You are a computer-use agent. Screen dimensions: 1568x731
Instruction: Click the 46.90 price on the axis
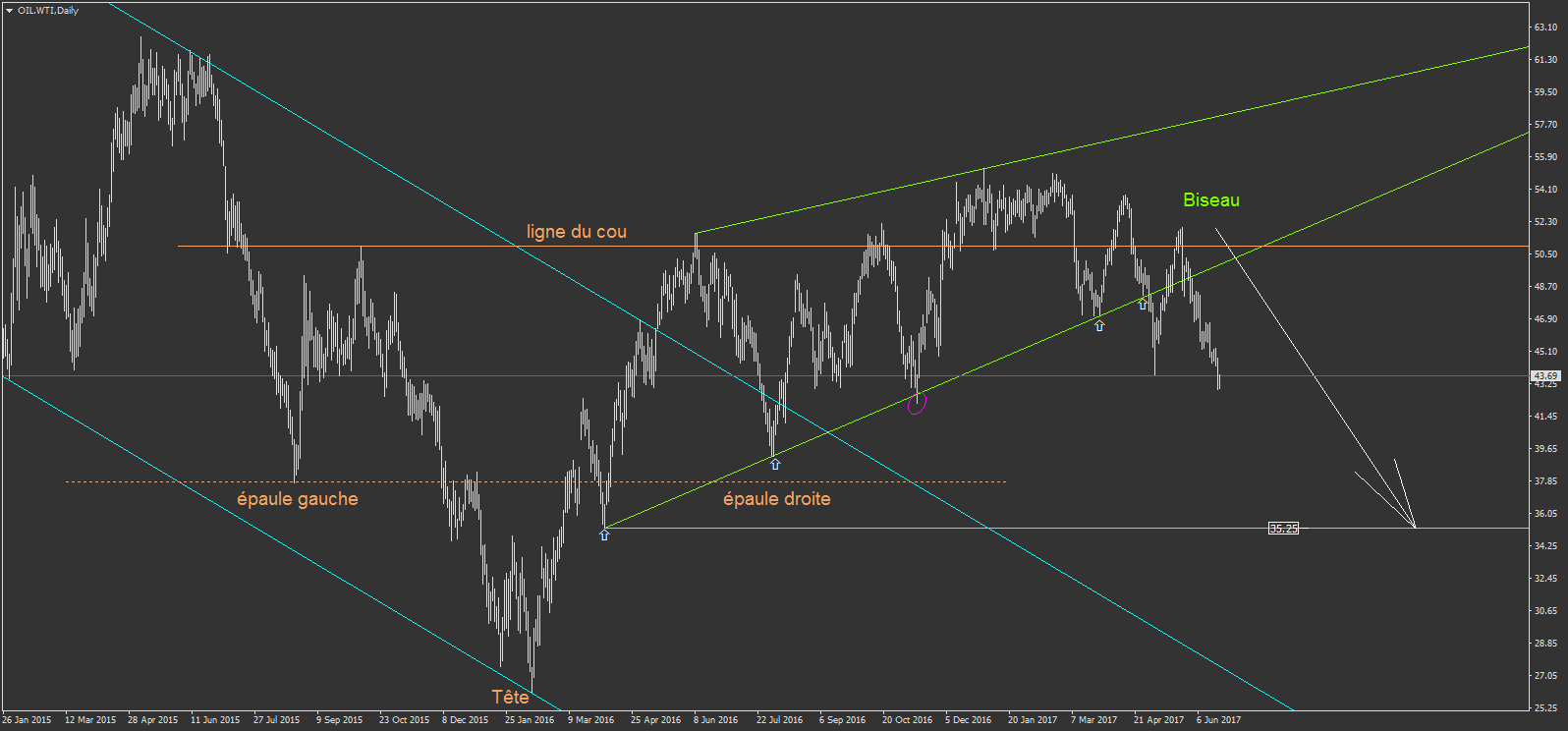click(x=1545, y=319)
